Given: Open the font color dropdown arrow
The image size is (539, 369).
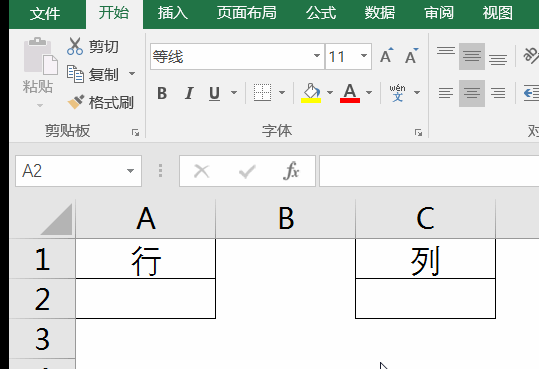Looking at the screenshot, I should pyautogui.click(x=369, y=93).
